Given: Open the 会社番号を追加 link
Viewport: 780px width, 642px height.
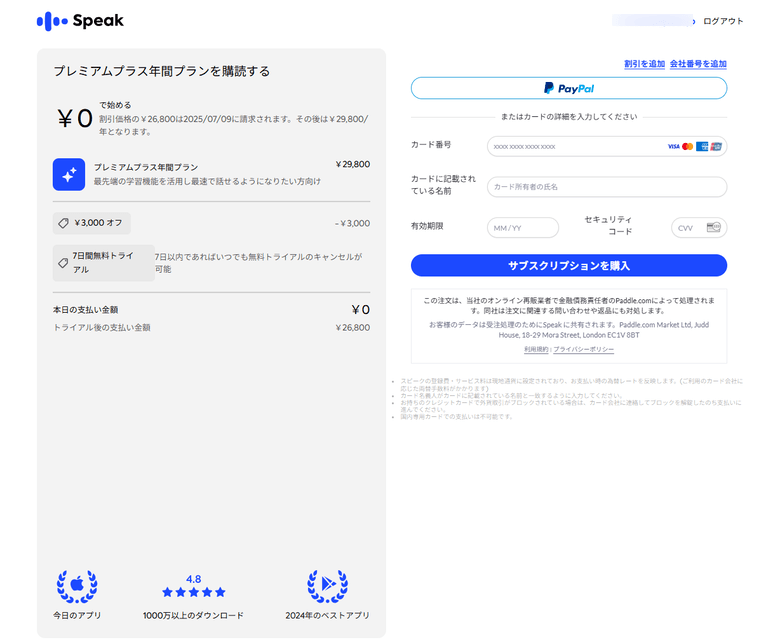Looking at the screenshot, I should click(x=698, y=64).
